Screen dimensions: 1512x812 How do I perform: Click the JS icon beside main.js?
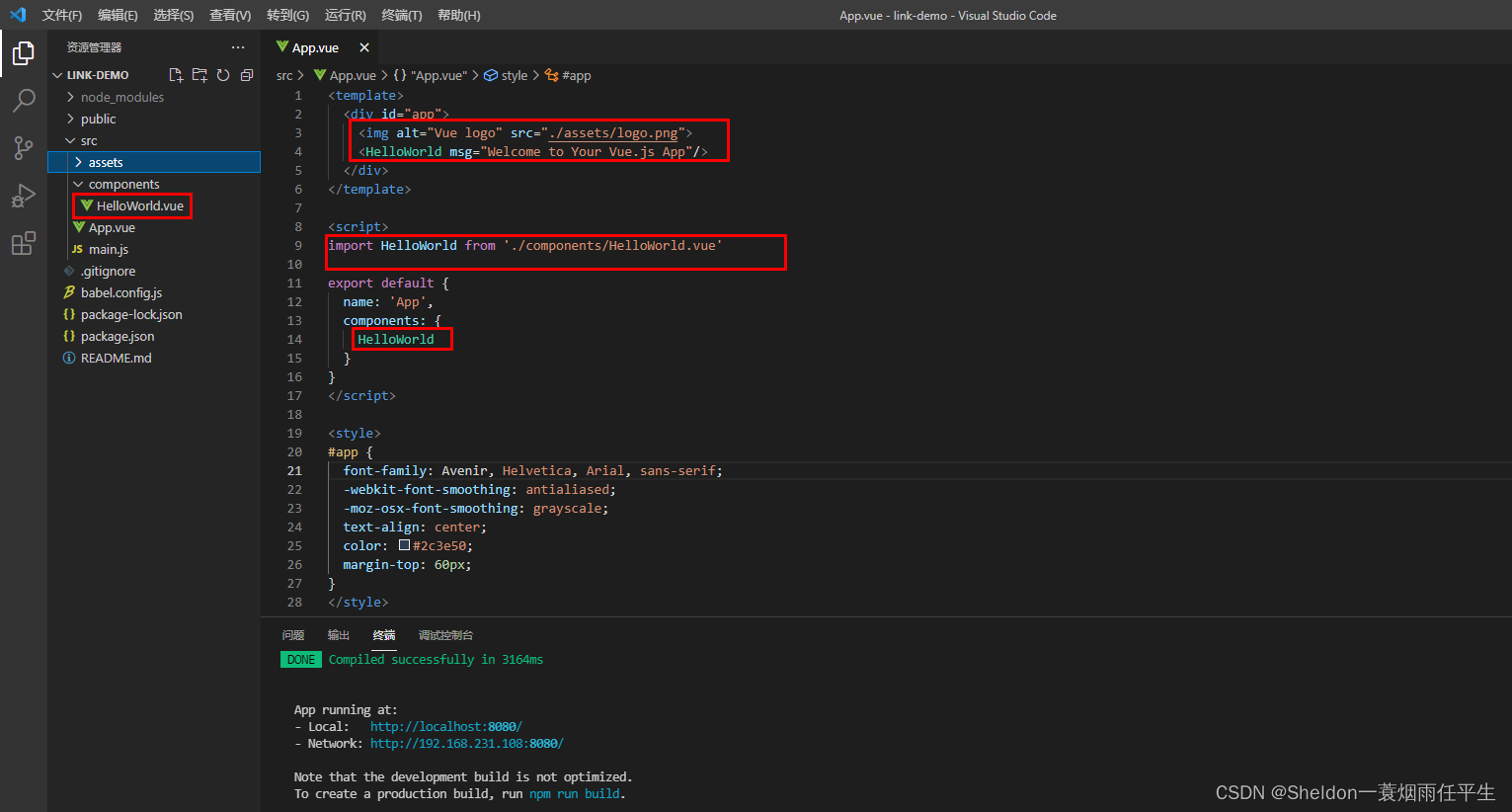click(77, 249)
